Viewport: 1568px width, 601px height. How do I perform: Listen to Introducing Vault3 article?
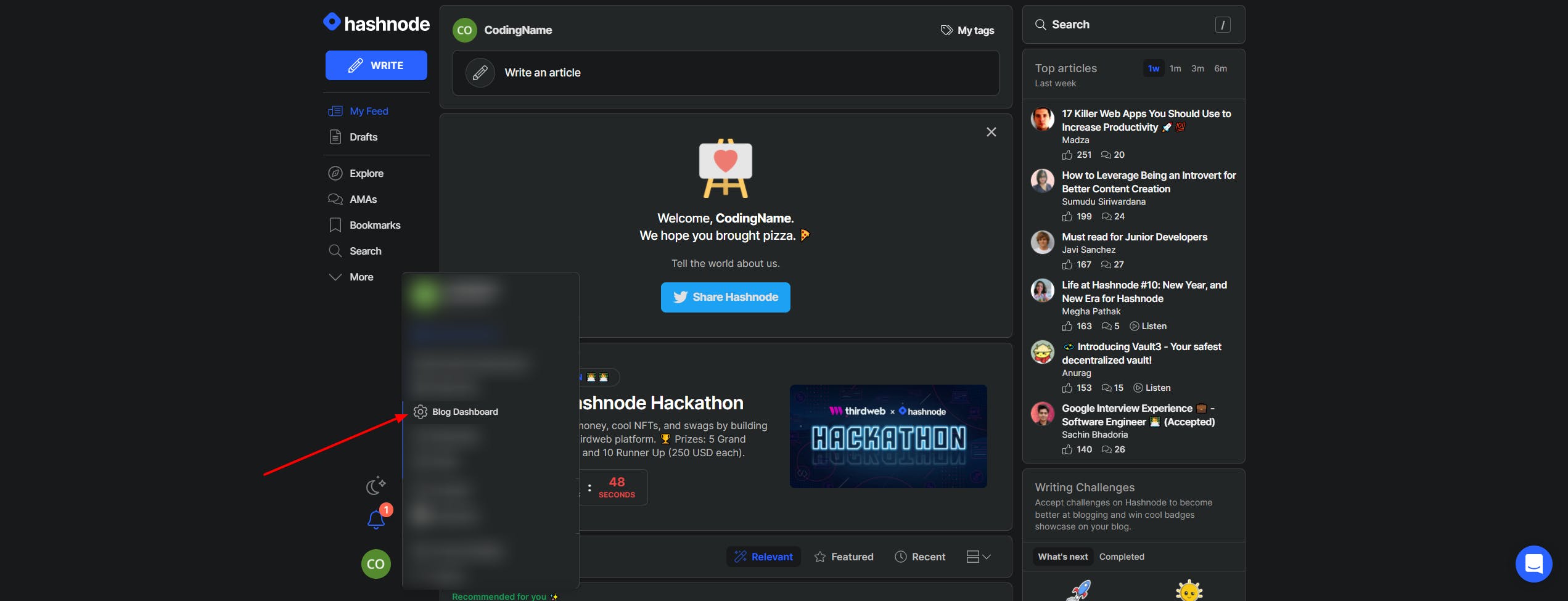1152,388
